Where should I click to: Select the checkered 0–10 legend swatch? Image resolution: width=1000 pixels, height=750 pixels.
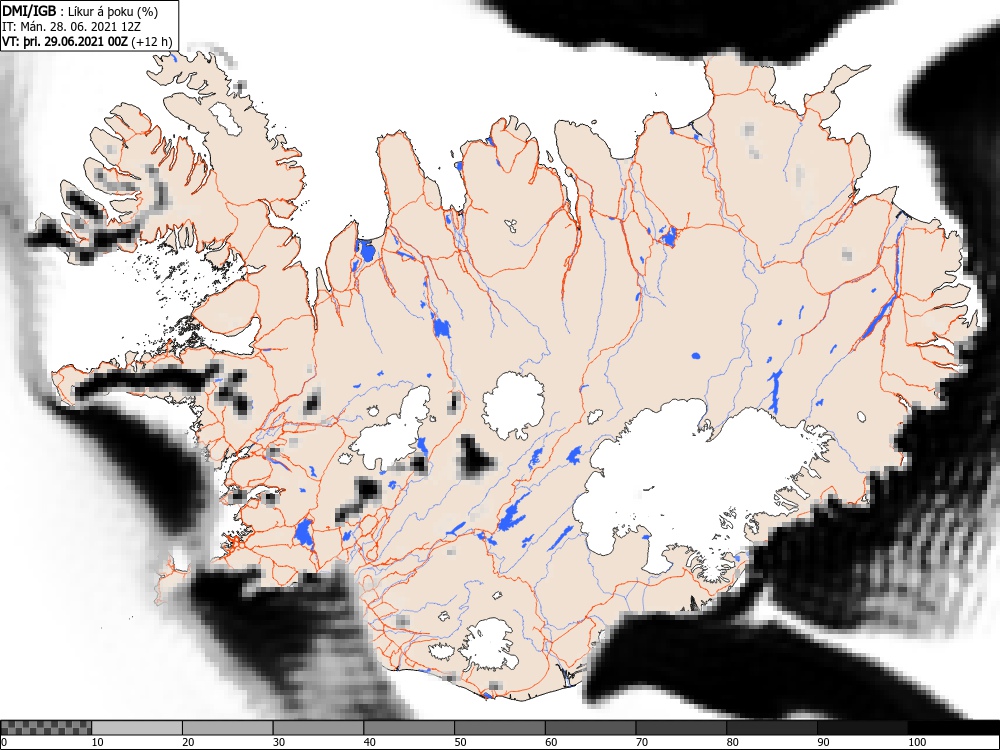tap(47, 728)
